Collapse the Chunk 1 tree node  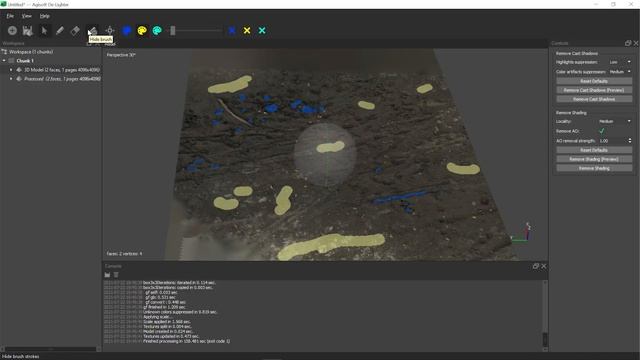pyautogui.click(x=4, y=61)
